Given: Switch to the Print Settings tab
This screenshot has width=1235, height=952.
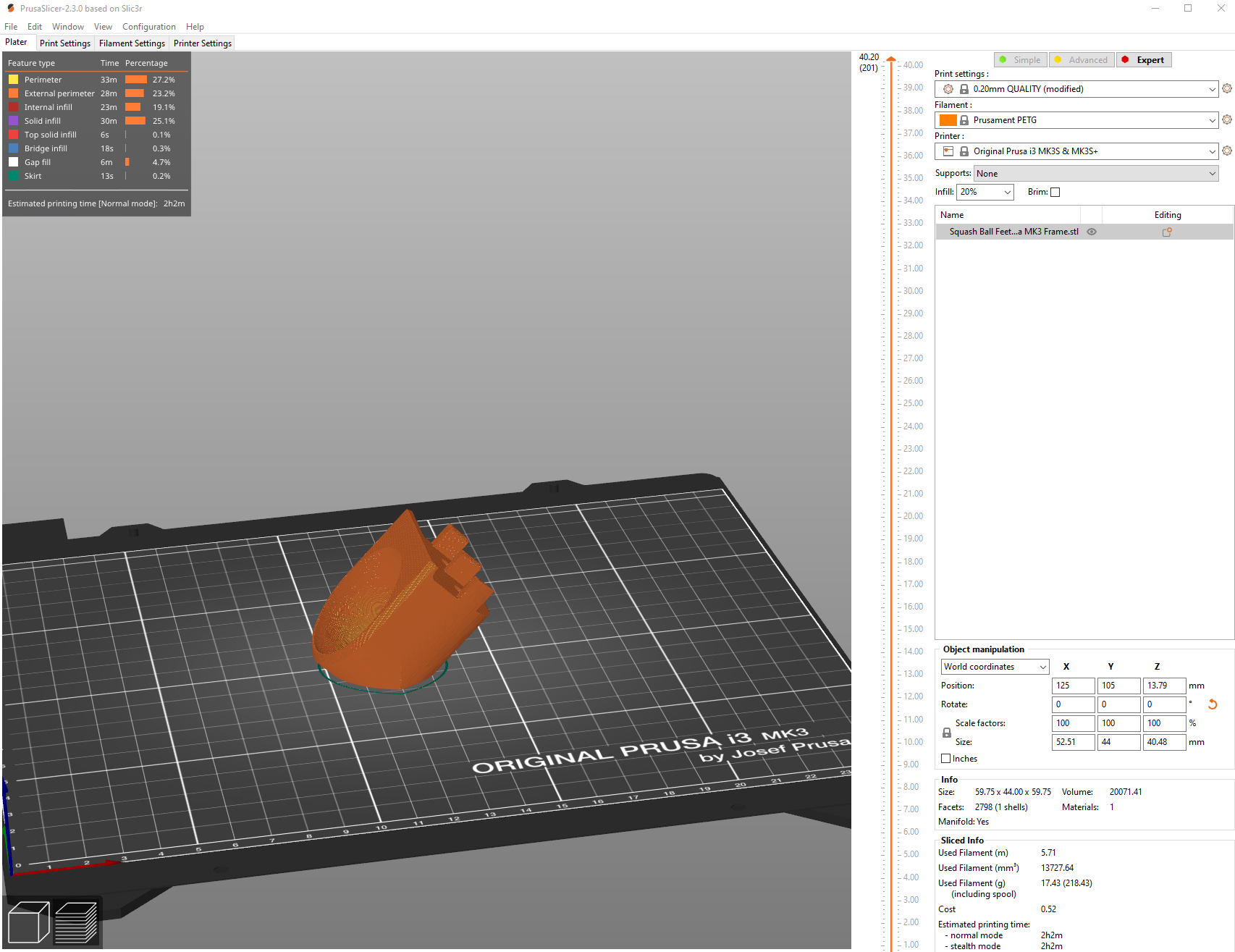Looking at the screenshot, I should pyautogui.click(x=64, y=43).
